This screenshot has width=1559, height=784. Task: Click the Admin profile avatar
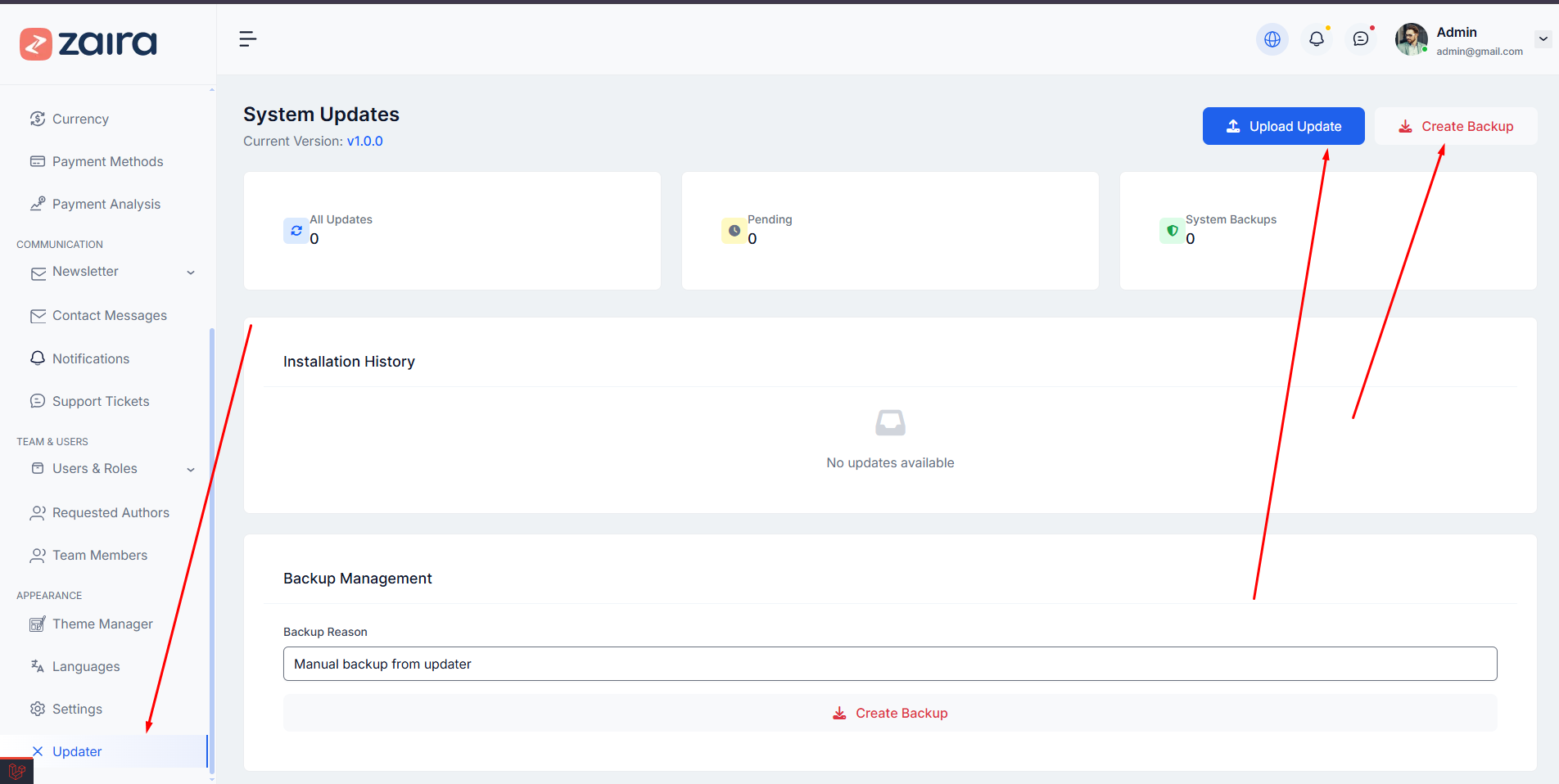[x=1411, y=39]
